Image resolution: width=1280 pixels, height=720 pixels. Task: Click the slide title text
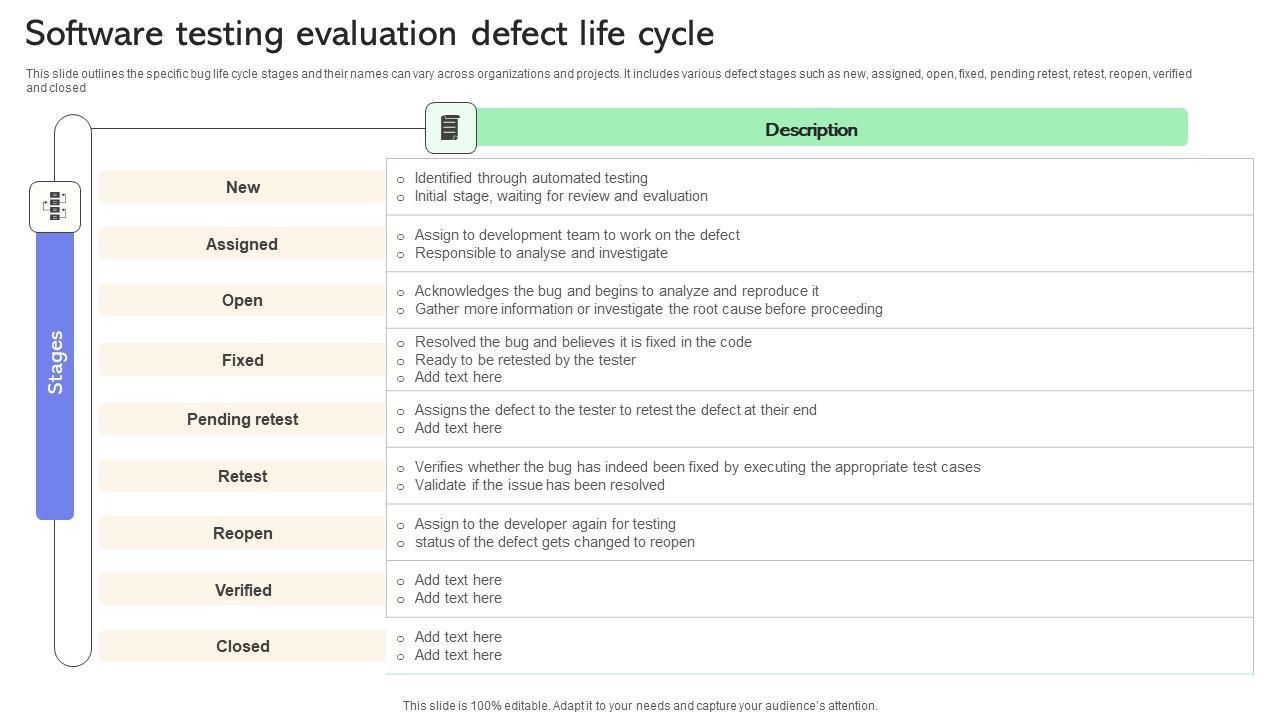click(369, 34)
